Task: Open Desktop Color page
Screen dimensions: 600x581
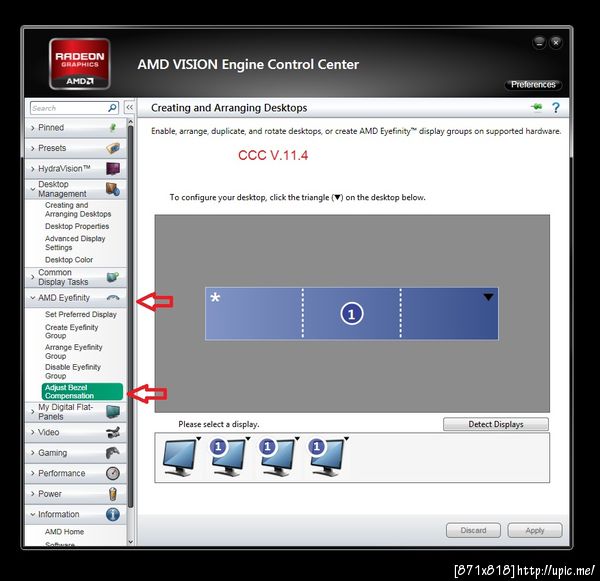Action: coord(69,259)
